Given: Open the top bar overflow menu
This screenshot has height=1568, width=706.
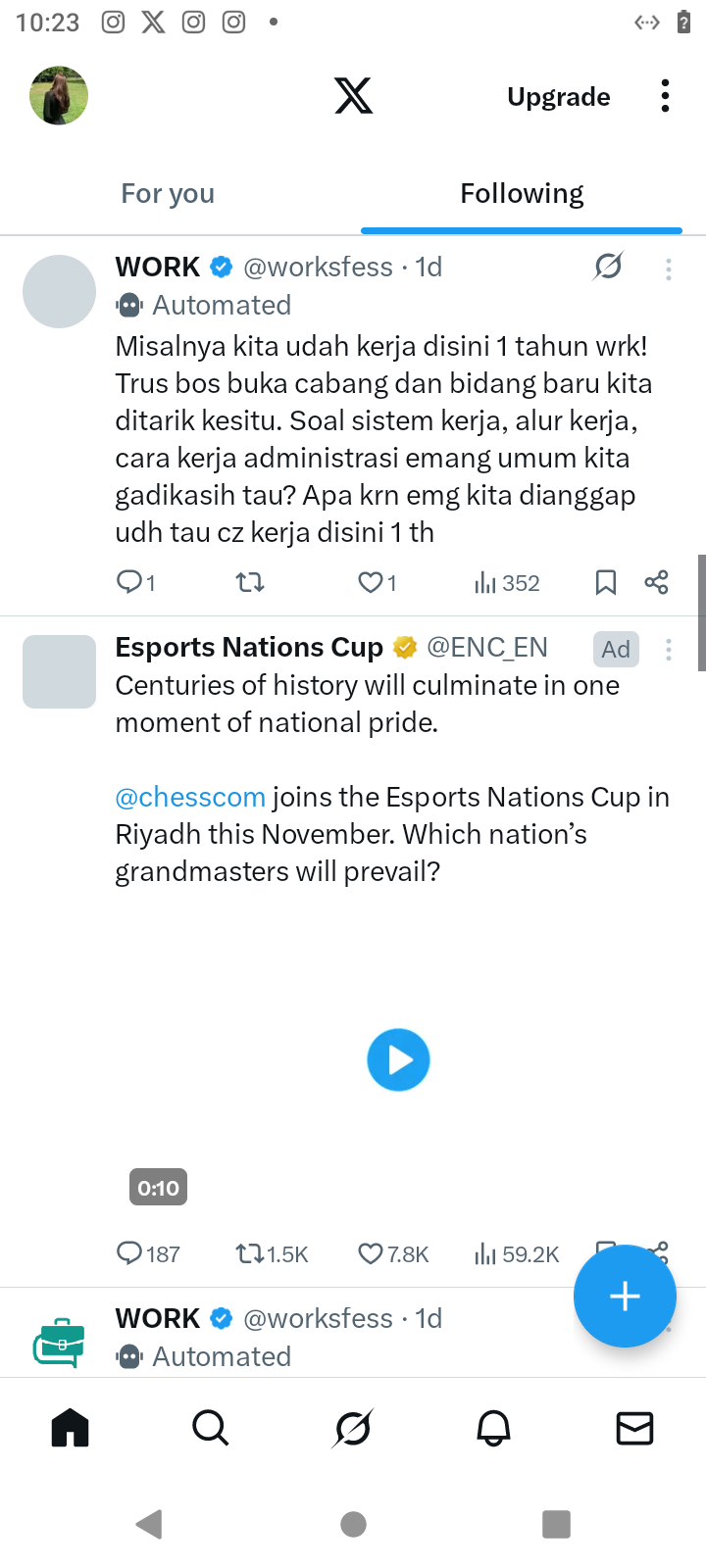Looking at the screenshot, I should [x=665, y=96].
